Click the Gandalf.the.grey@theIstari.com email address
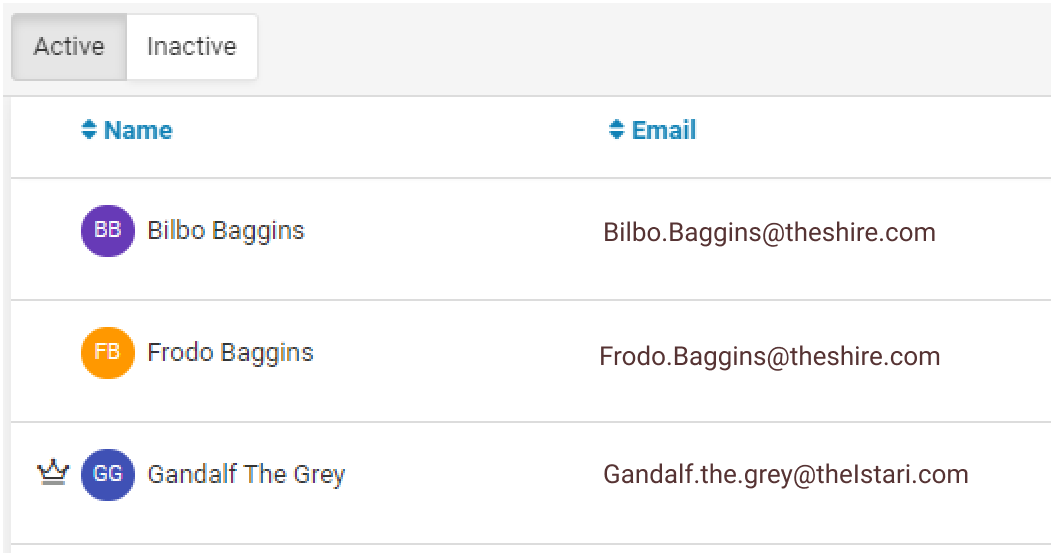This screenshot has height=553, width=1051. click(786, 475)
